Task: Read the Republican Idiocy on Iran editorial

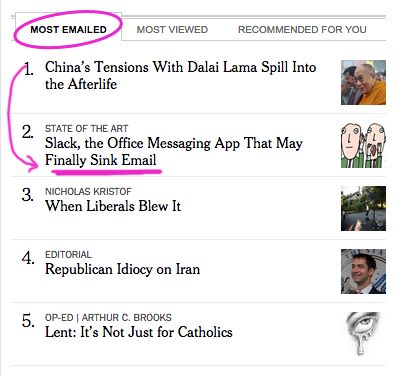Action: (123, 269)
